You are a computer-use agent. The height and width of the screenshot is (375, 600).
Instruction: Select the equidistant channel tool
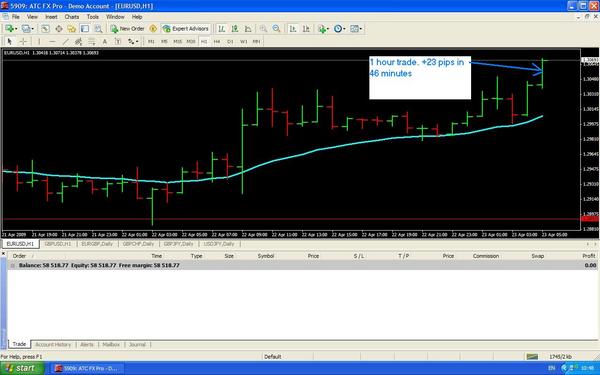(78, 41)
